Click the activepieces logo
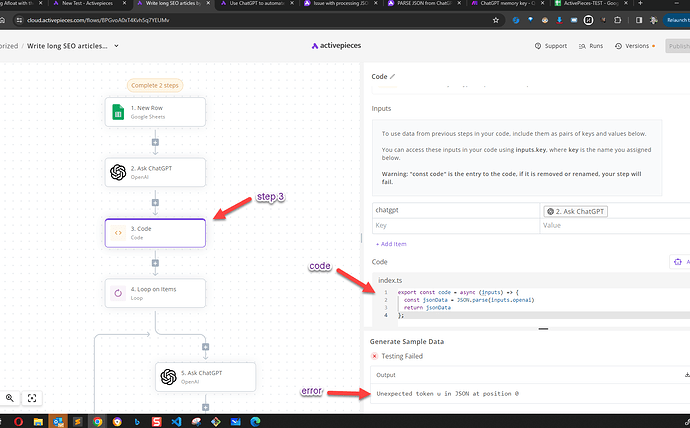 pyautogui.click(x=336, y=46)
